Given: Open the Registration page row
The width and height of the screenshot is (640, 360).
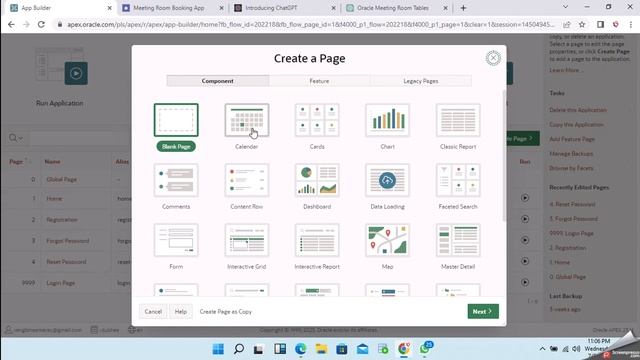Looking at the screenshot, I should [x=62, y=220].
